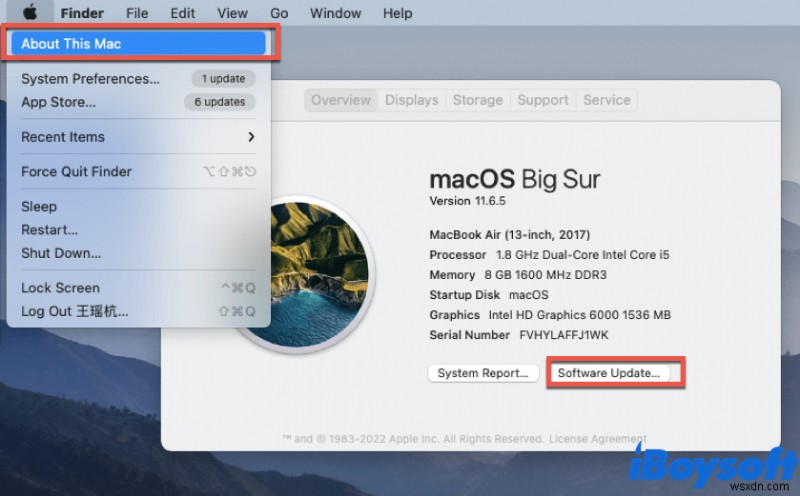Image resolution: width=800 pixels, height=496 pixels.
Task: Switch to the Overview tab
Action: (341, 100)
